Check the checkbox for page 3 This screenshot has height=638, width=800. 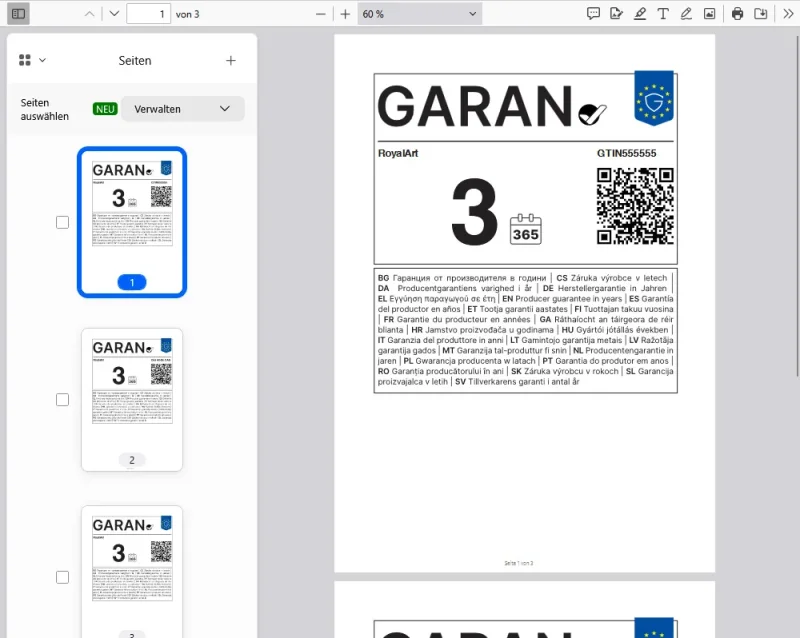pos(62,577)
